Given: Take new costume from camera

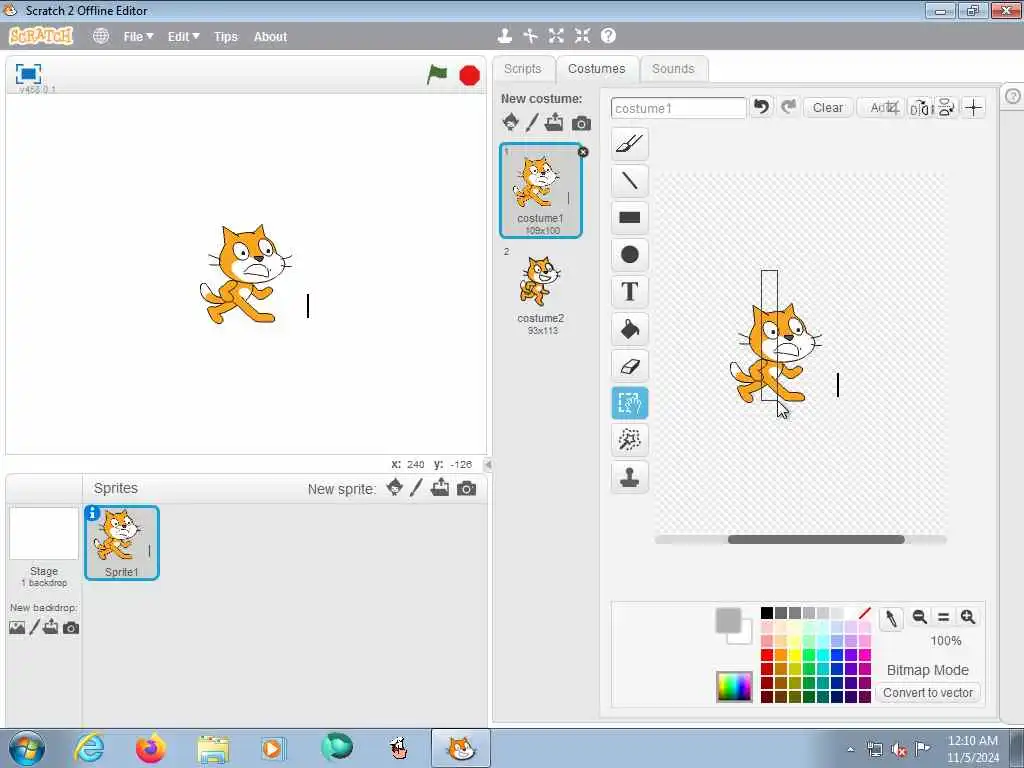Looking at the screenshot, I should [581, 123].
